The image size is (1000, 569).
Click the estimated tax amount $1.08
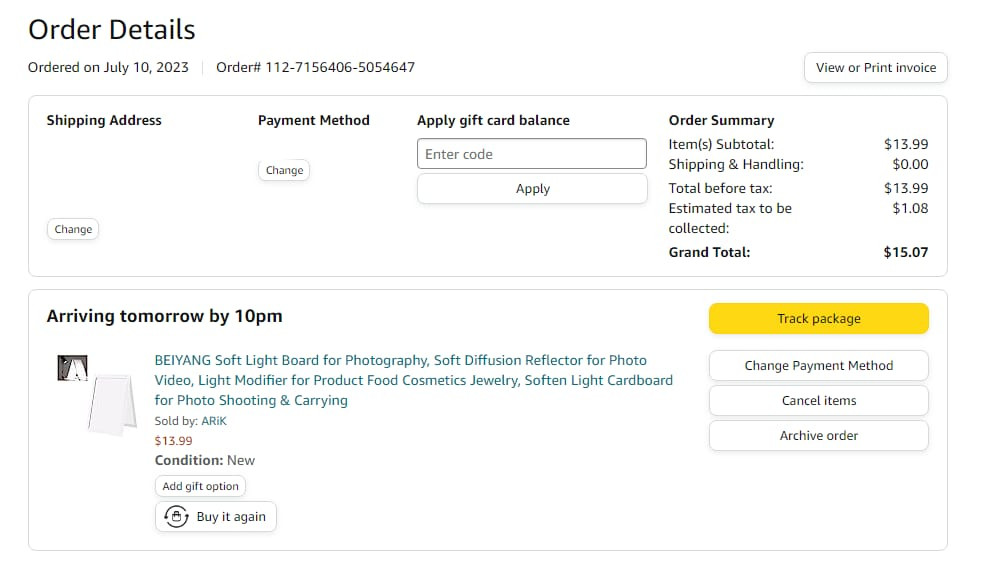tap(910, 208)
